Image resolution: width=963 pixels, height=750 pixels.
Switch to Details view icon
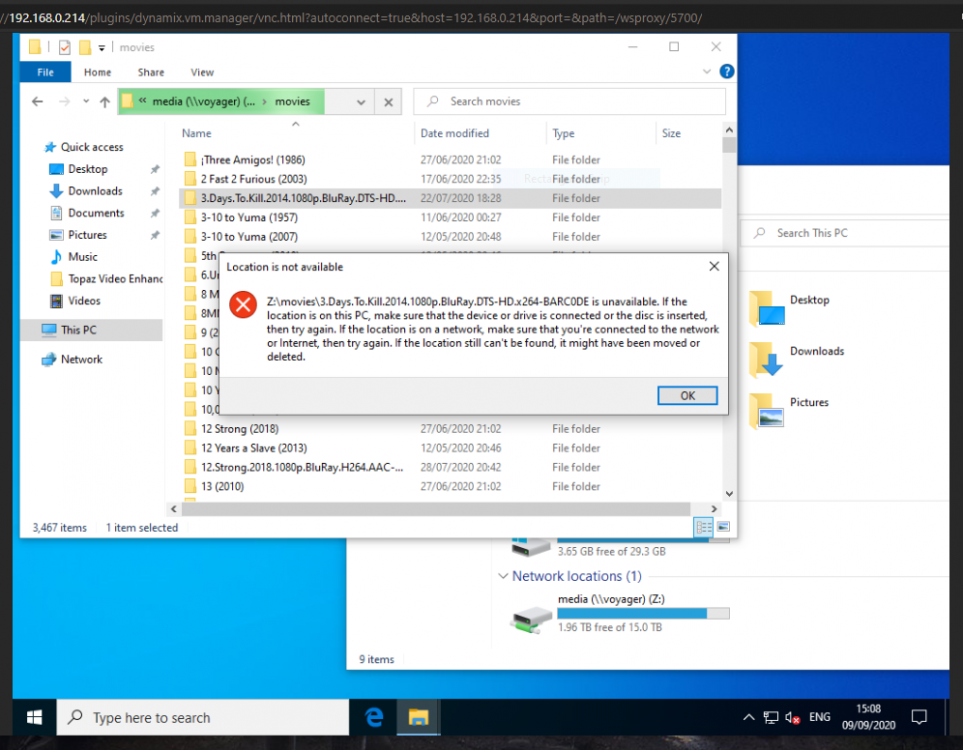pos(703,527)
